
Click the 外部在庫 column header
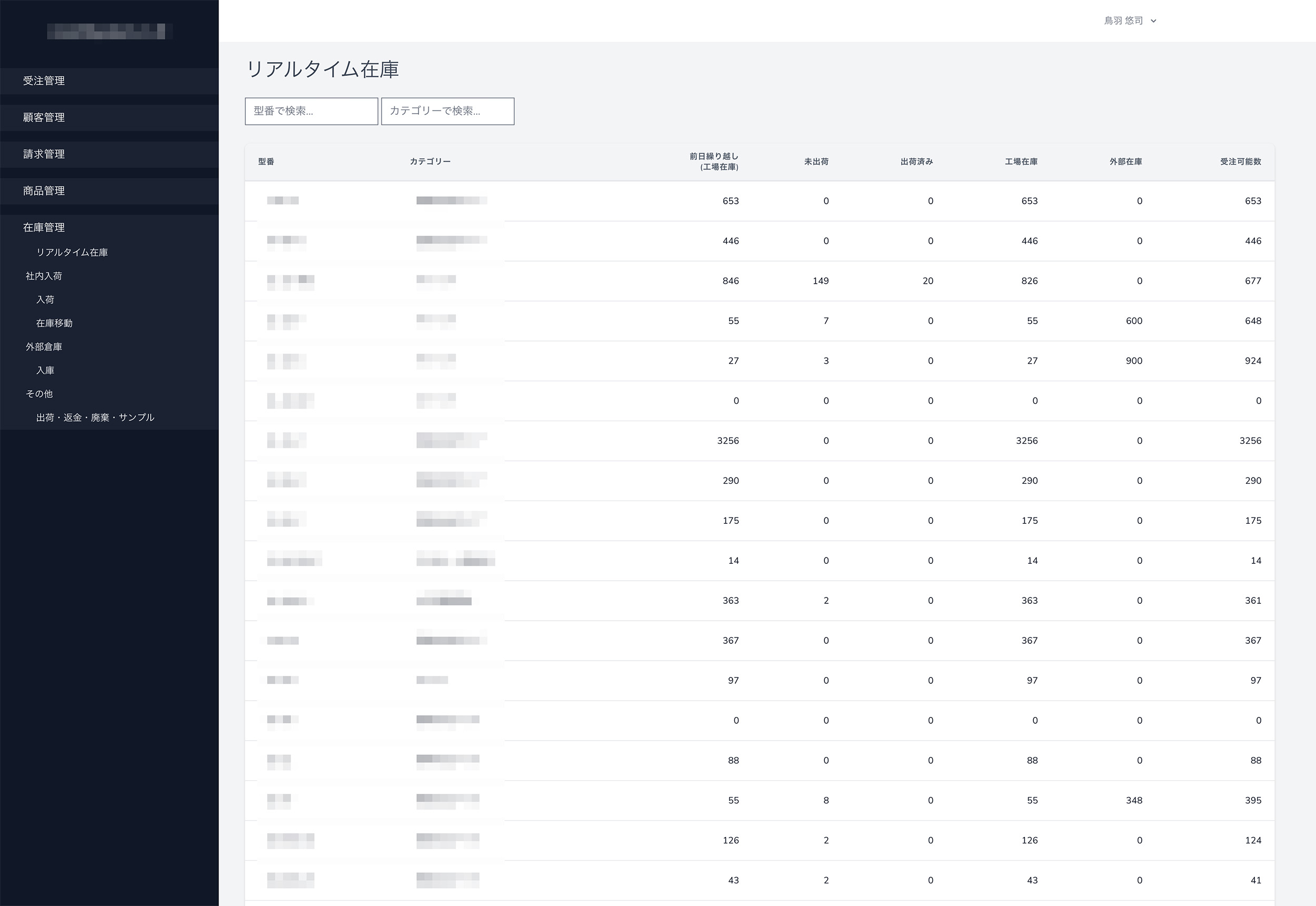click(1125, 162)
